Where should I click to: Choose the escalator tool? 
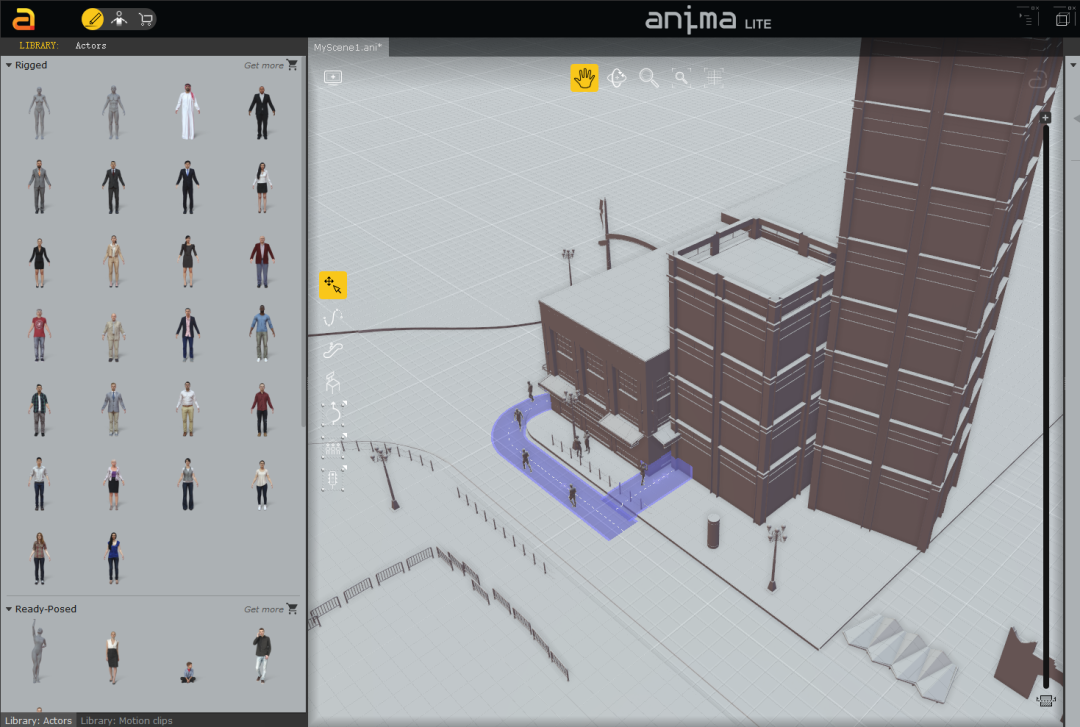tap(333, 350)
